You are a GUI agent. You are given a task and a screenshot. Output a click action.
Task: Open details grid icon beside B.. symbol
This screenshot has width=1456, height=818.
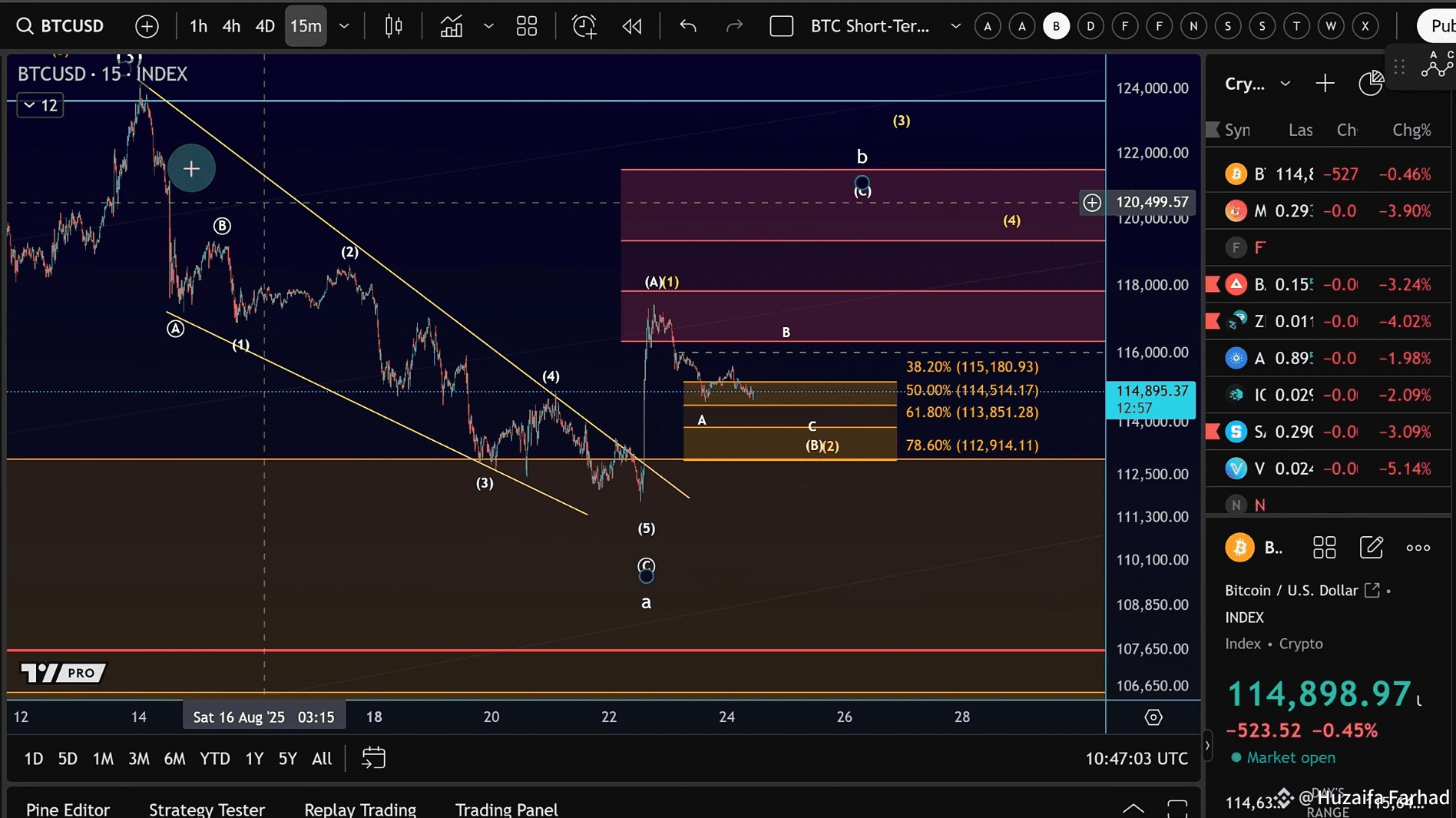click(x=1325, y=548)
